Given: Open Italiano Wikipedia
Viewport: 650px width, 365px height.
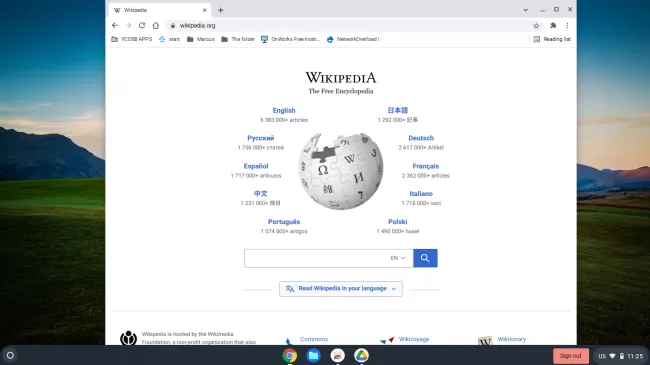Looking at the screenshot, I should click(421, 194).
